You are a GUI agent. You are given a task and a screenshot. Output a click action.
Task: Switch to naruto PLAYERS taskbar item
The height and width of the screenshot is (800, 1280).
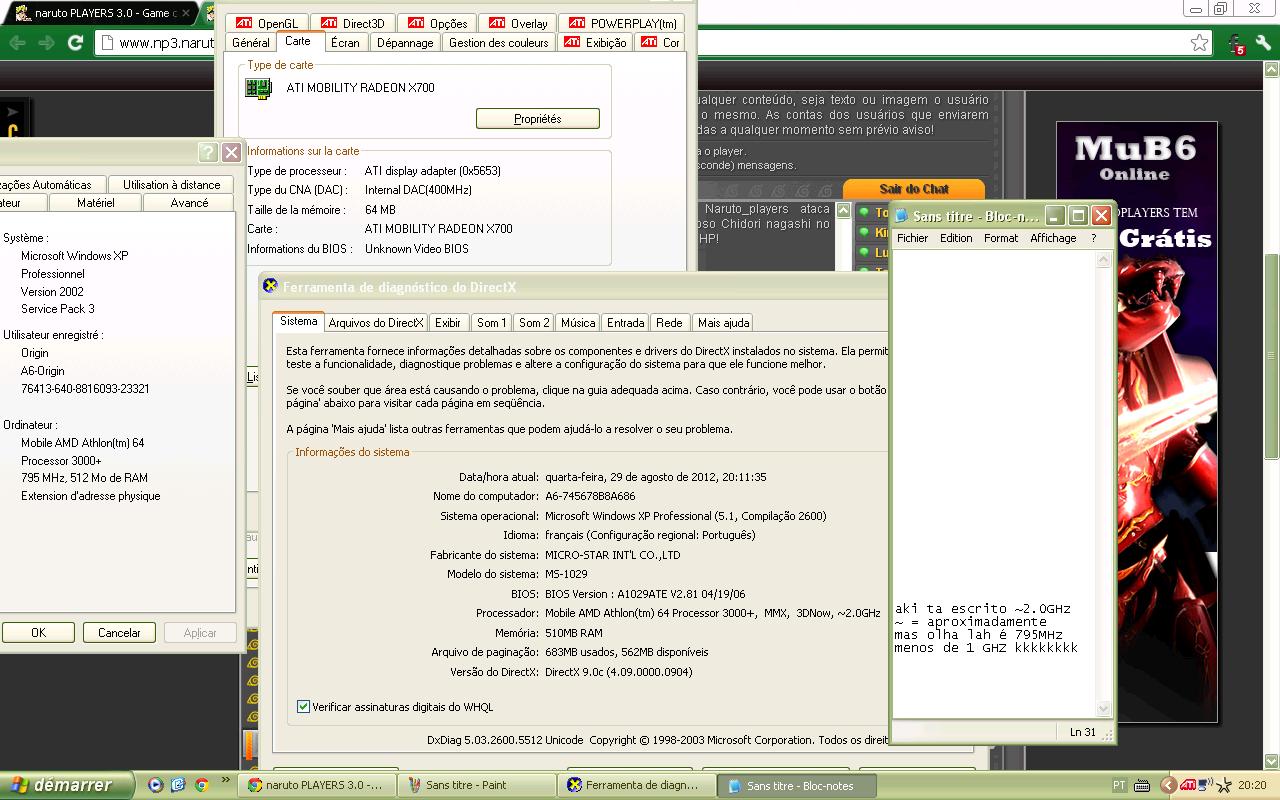(x=316, y=785)
